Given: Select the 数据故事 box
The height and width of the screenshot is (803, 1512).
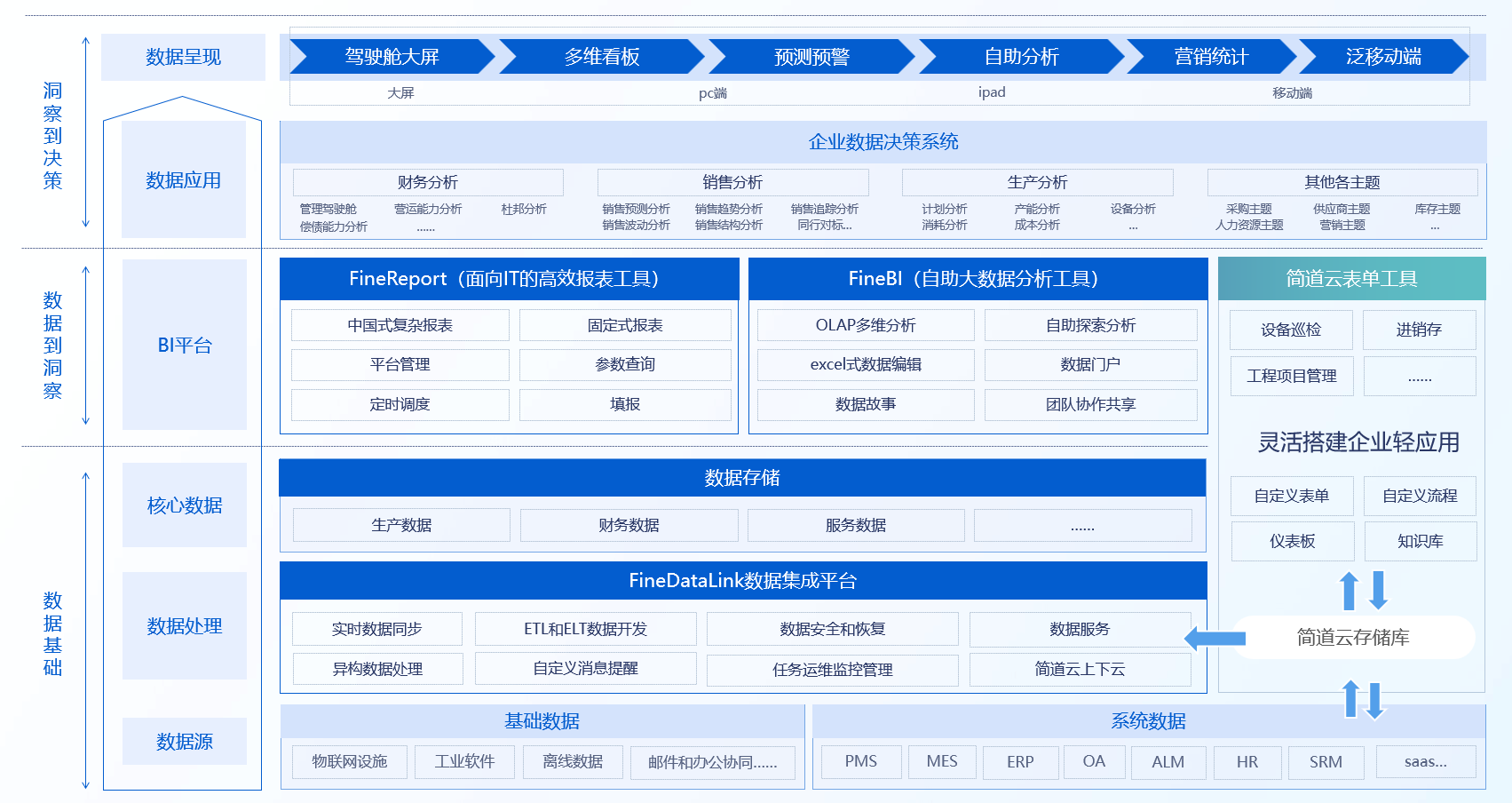Looking at the screenshot, I should 866,405.
